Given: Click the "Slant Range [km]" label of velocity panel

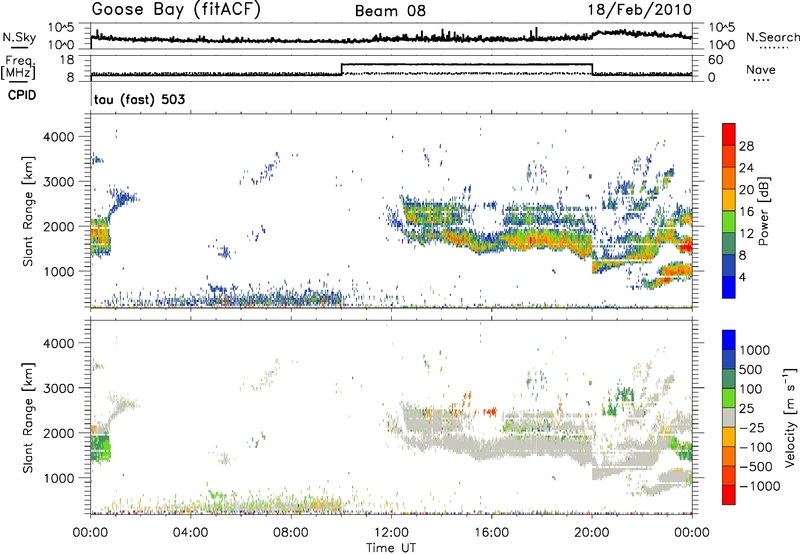Looking at the screenshot, I should pyautogui.click(x=28, y=418).
